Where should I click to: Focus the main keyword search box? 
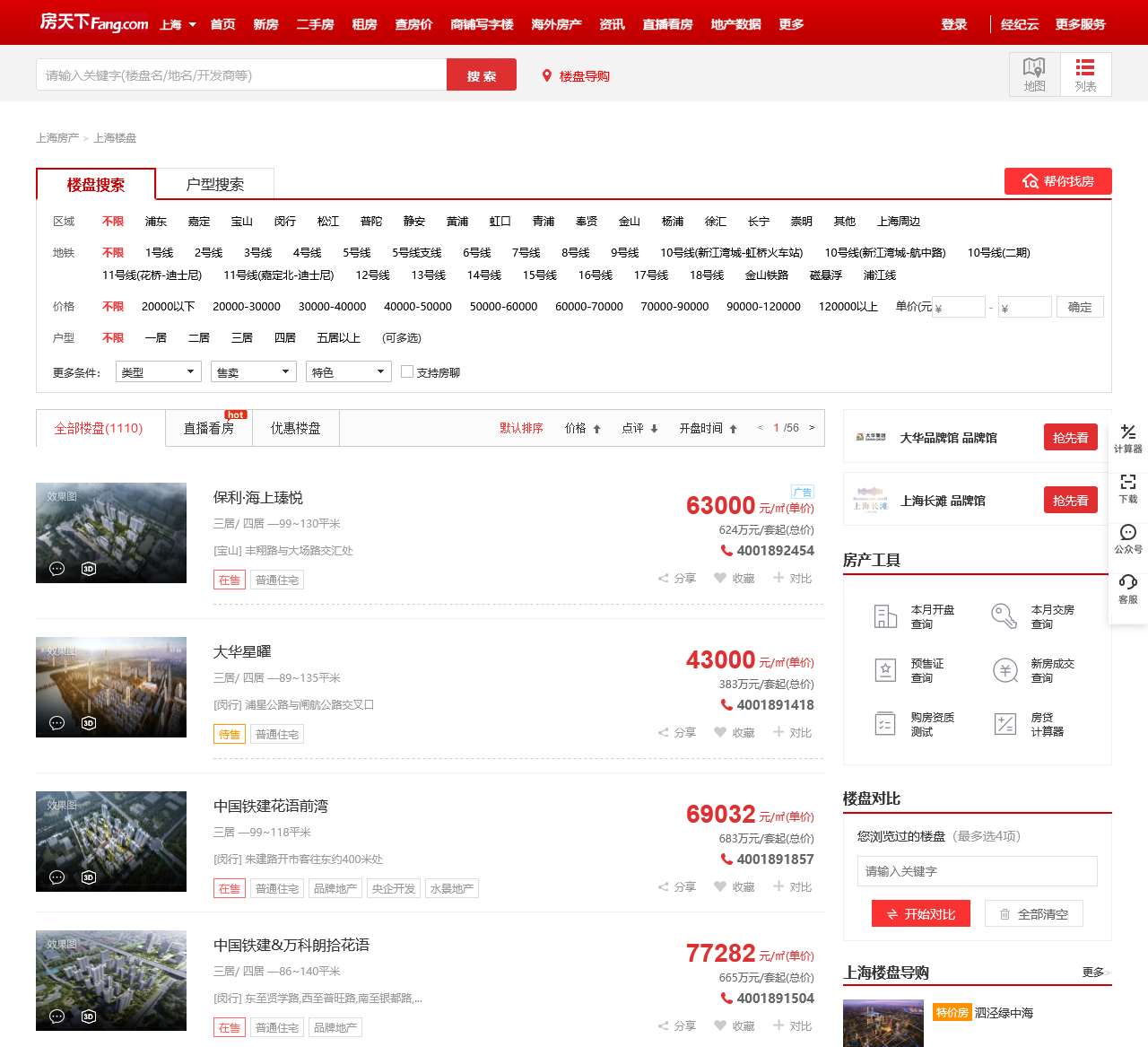241,74
